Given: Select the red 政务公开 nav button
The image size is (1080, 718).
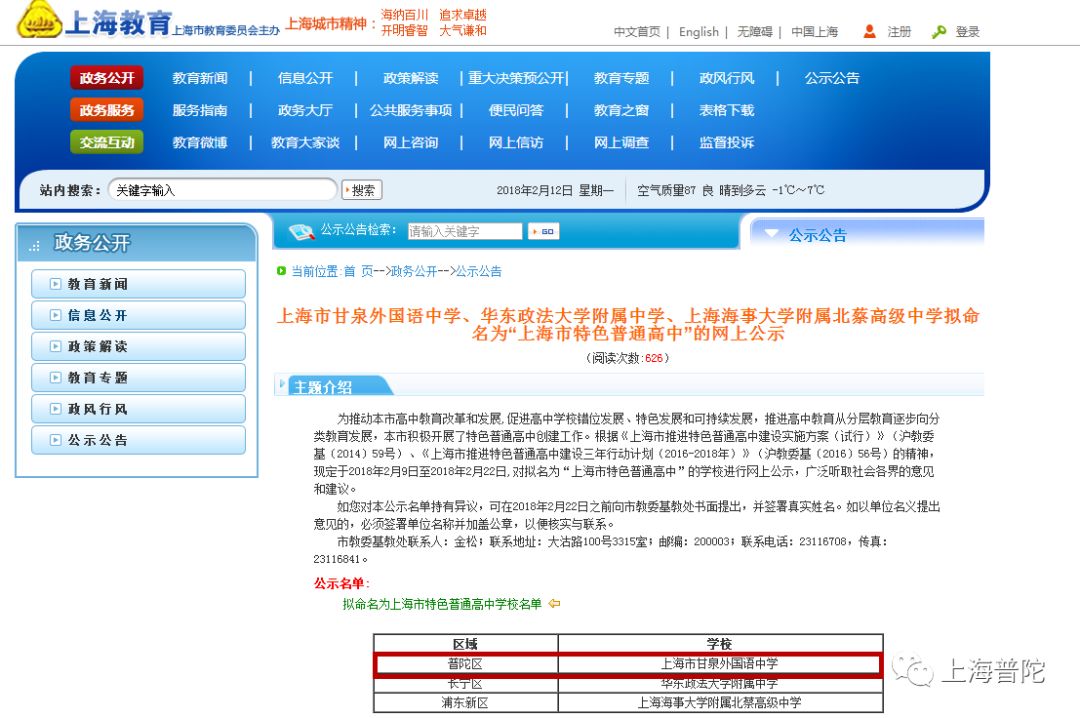Looking at the screenshot, I should point(107,78).
